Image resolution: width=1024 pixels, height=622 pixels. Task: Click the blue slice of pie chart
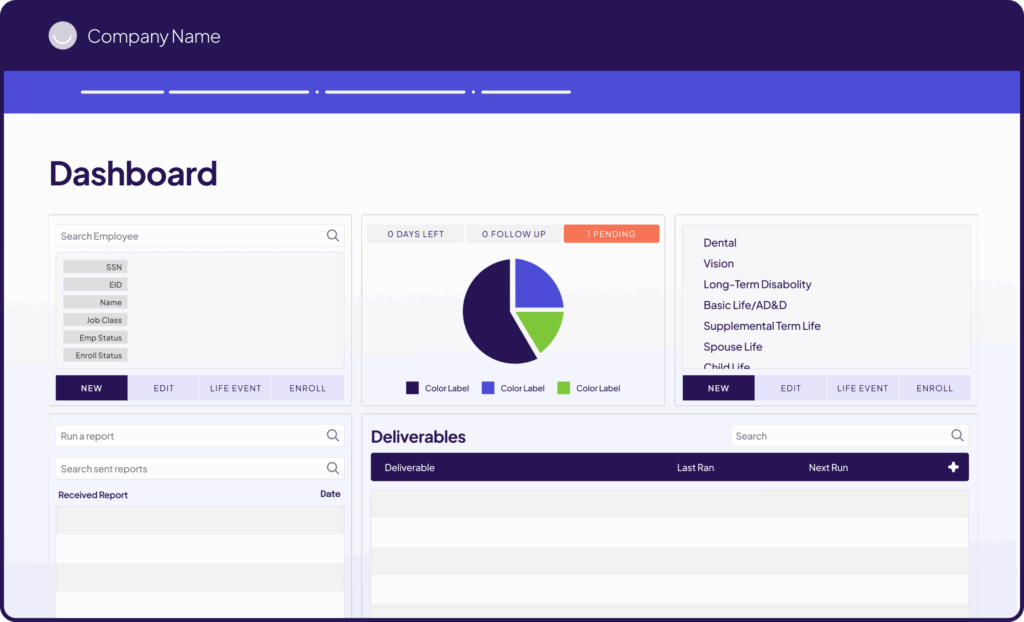(535, 283)
